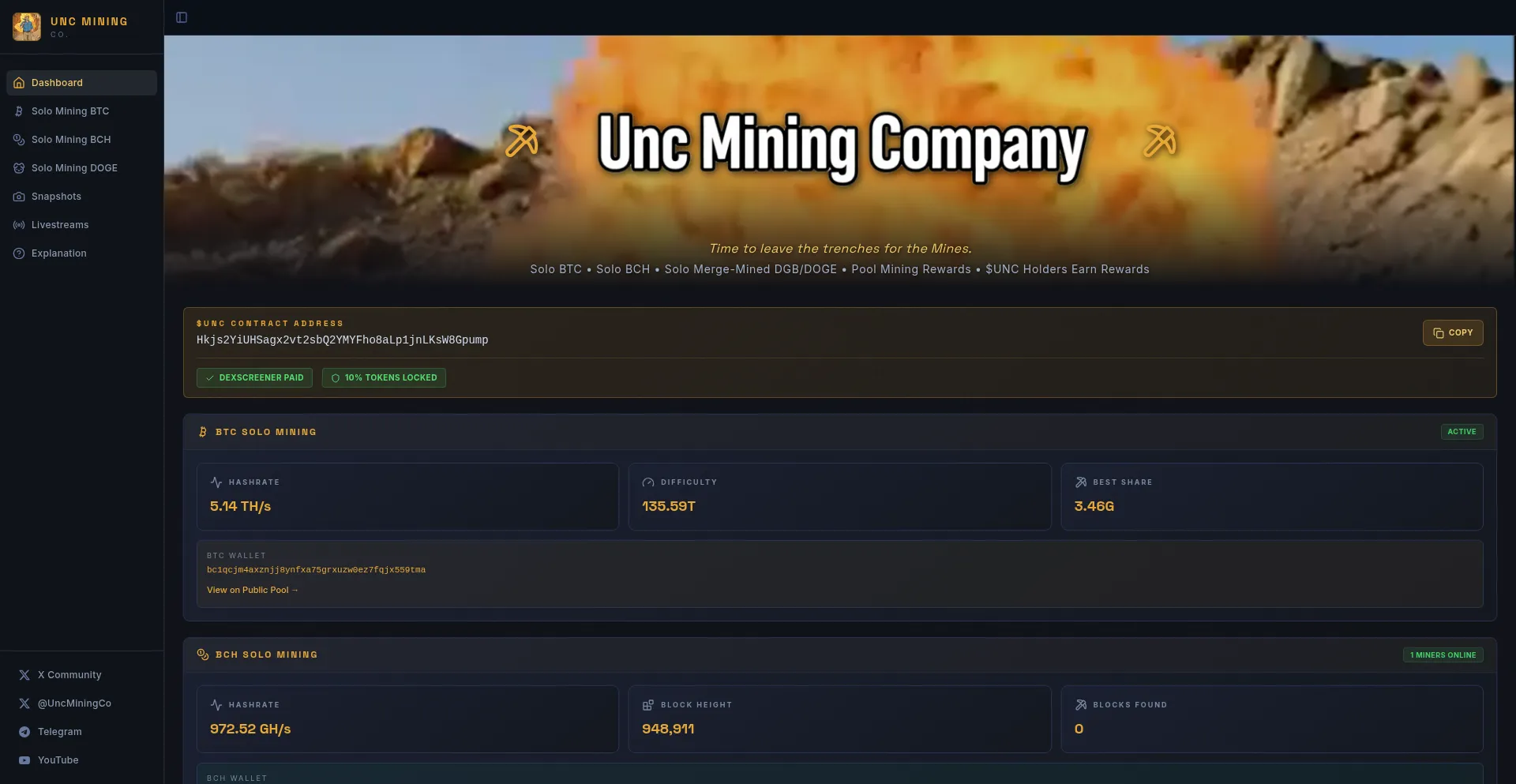Click the Dexscreener Paid badge
The image size is (1516, 784).
pos(254,378)
